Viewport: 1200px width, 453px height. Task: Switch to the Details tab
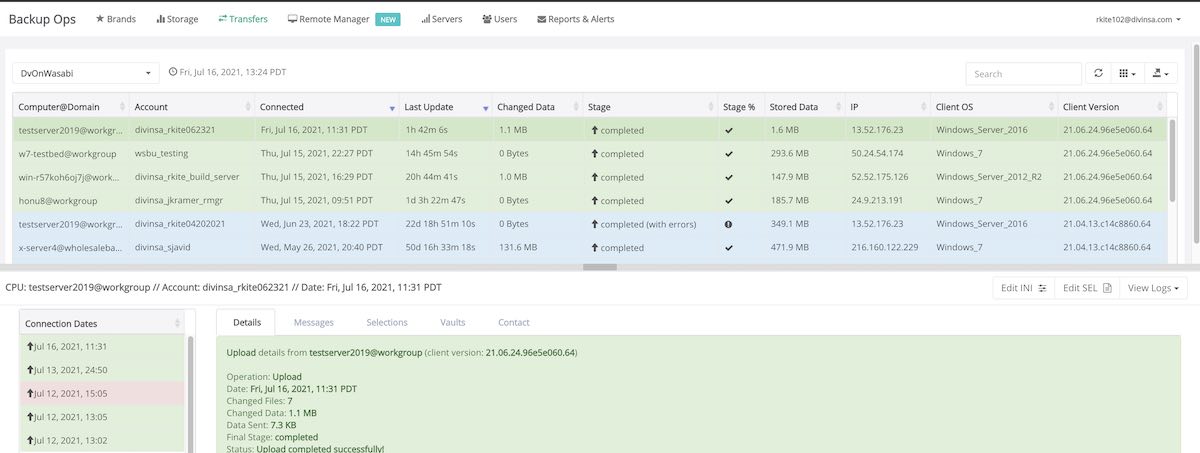247,322
